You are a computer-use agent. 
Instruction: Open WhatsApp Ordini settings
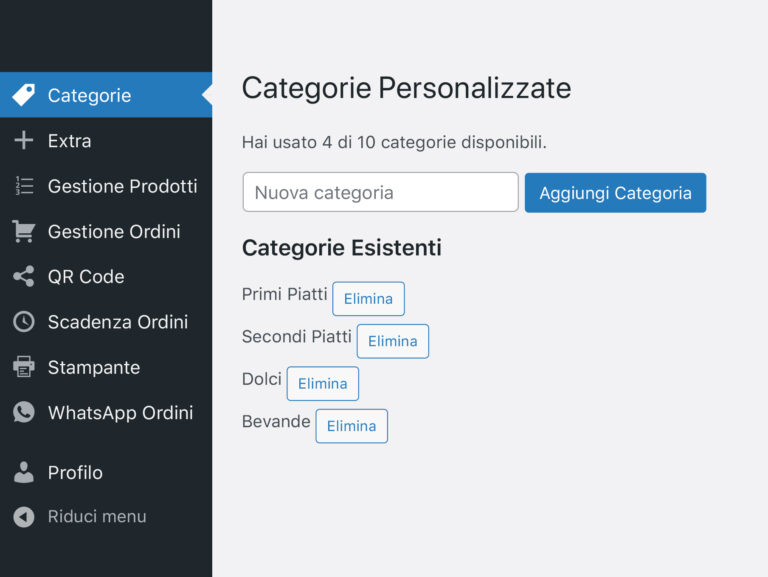click(x=106, y=412)
